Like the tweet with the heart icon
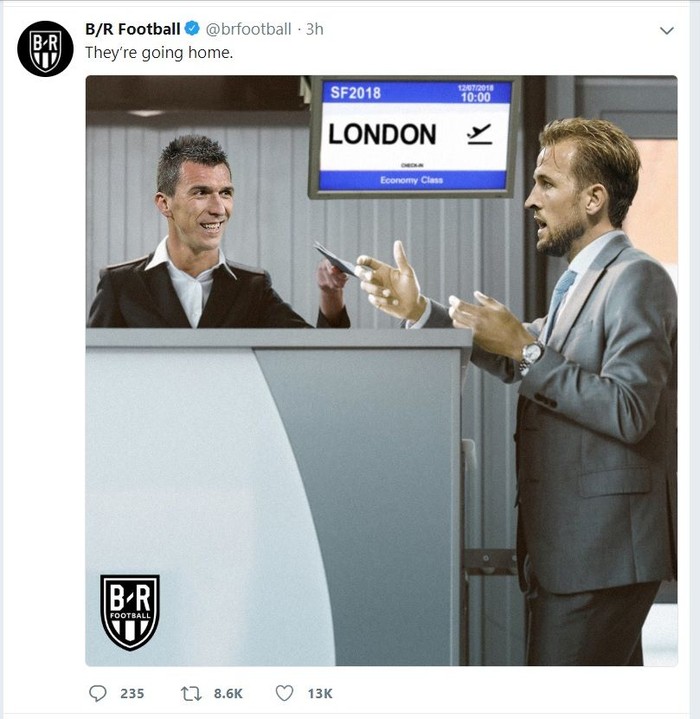Image resolution: width=700 pixels, height=719 pixels. coord(284,692)
